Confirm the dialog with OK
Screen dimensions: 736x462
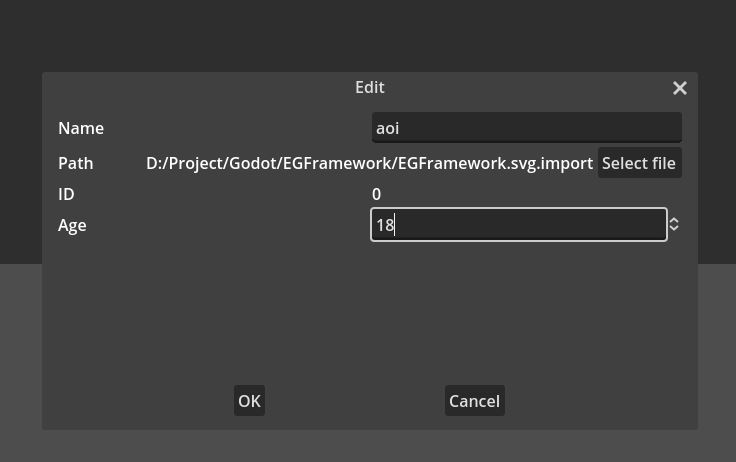click(249, 401)
